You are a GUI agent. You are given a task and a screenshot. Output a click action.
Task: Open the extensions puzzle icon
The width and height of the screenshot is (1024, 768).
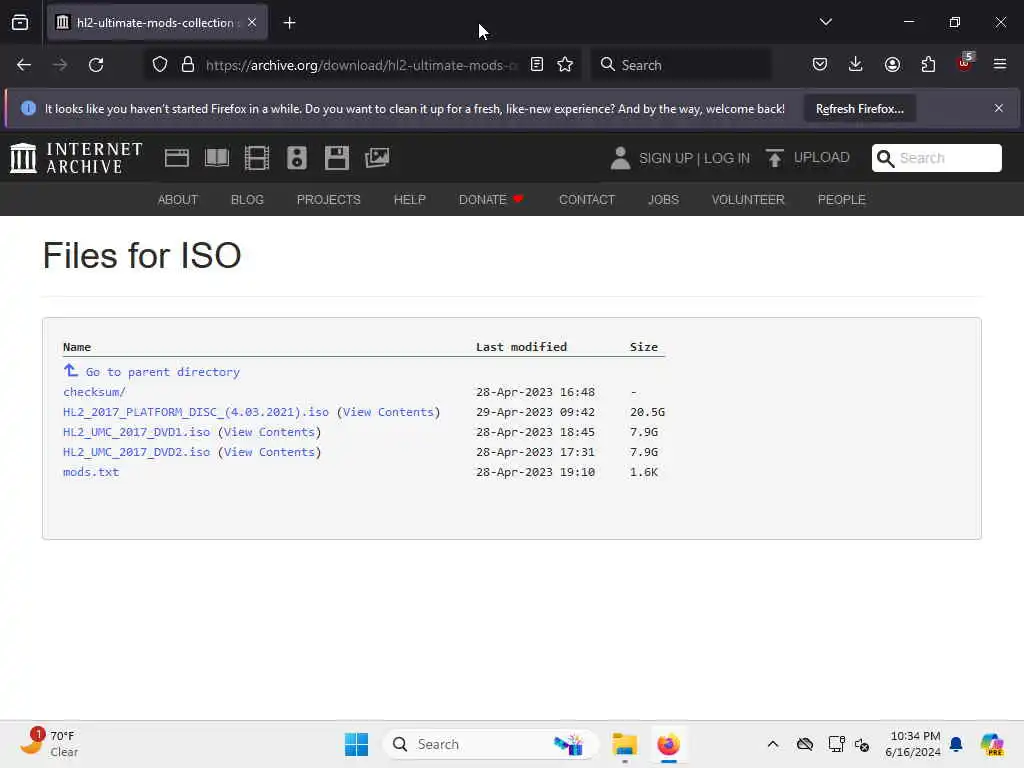point(928,65)
